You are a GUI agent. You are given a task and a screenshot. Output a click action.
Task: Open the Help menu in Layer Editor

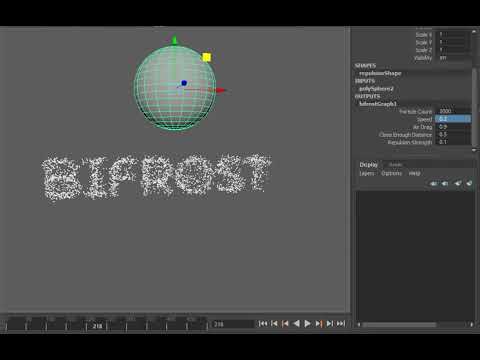(x=414, y=173)
